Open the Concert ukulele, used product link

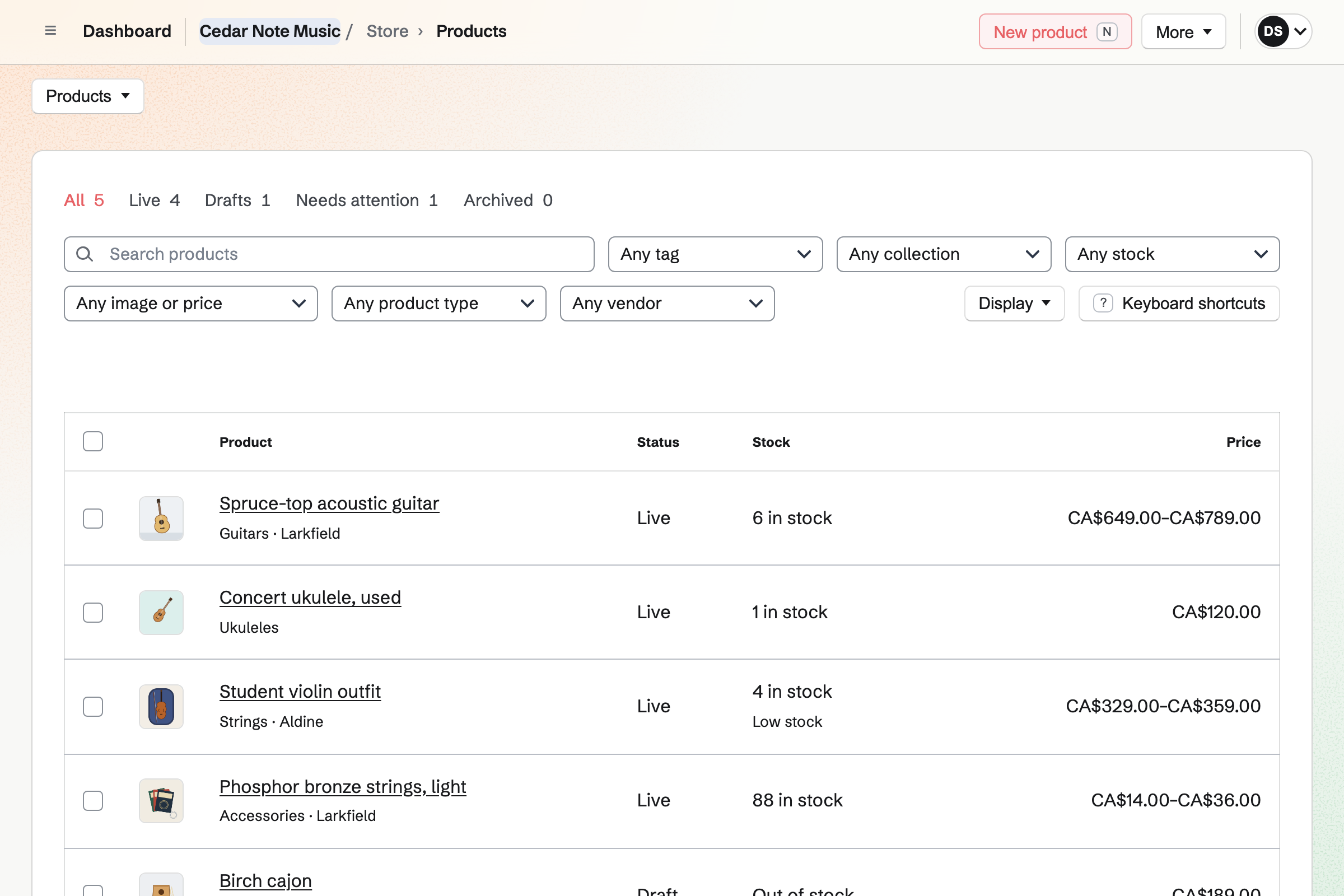pos(310,598)
